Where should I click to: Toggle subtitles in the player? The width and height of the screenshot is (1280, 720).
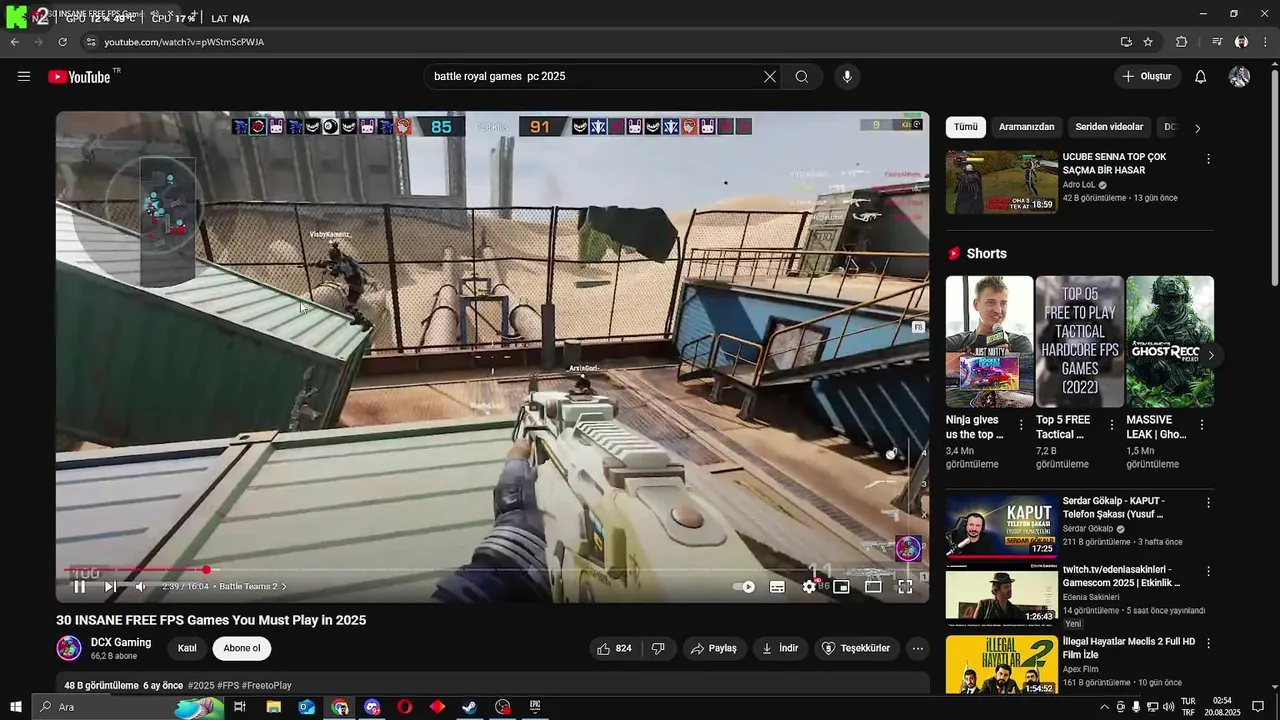coord(777,587)
